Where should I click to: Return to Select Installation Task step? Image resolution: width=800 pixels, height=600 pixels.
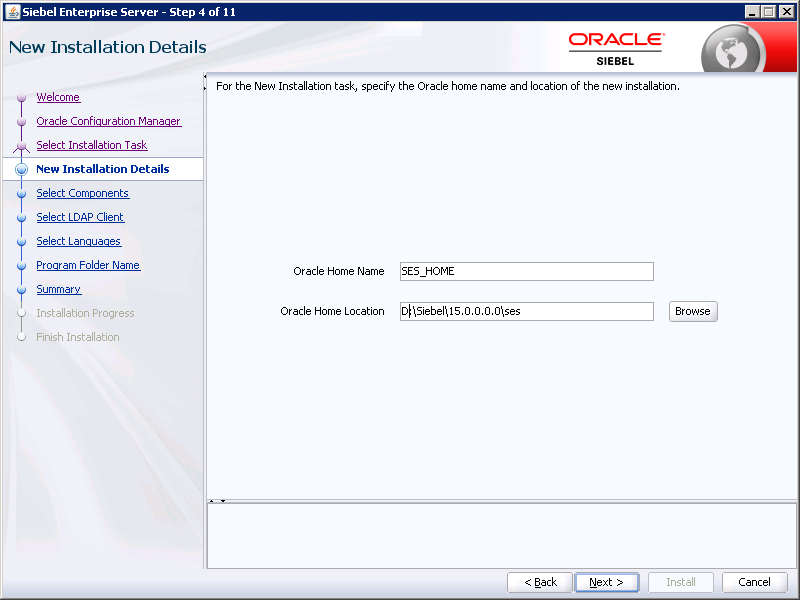pos(92,145)
